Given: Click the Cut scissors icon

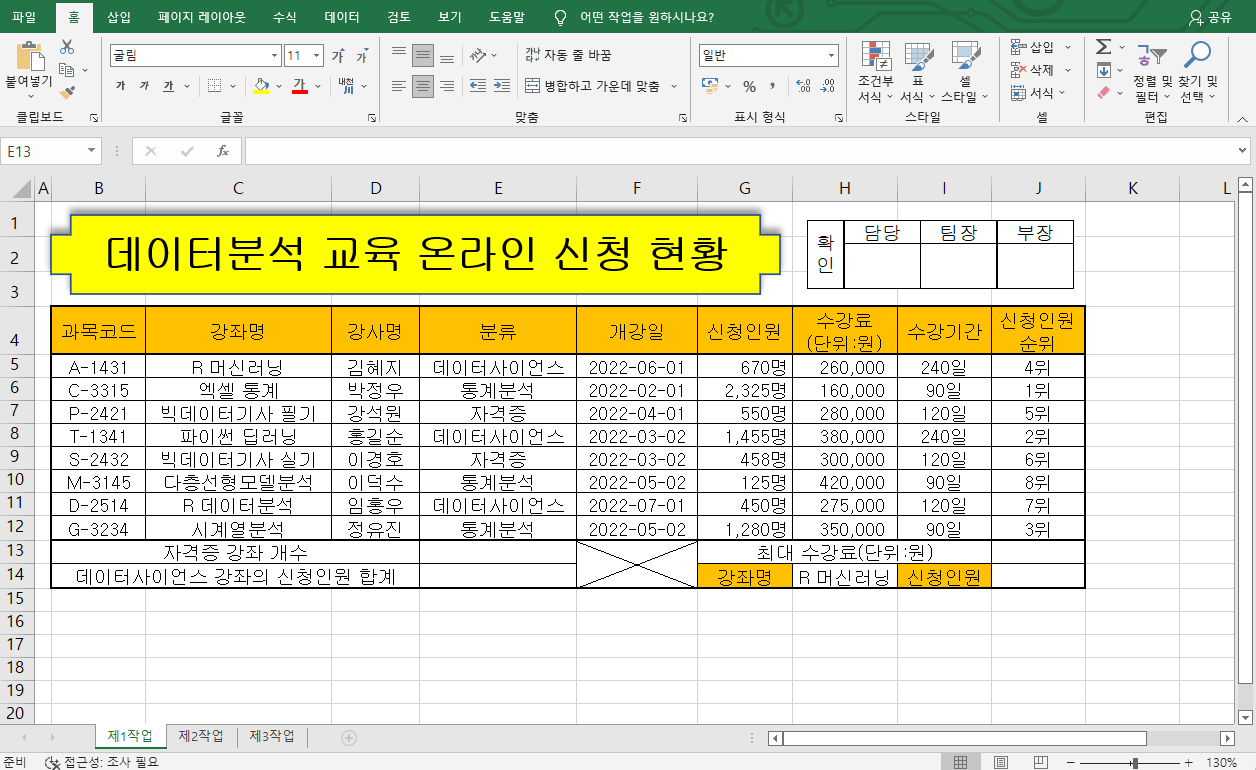Looking at the screenshot, I should click(67, 47).
